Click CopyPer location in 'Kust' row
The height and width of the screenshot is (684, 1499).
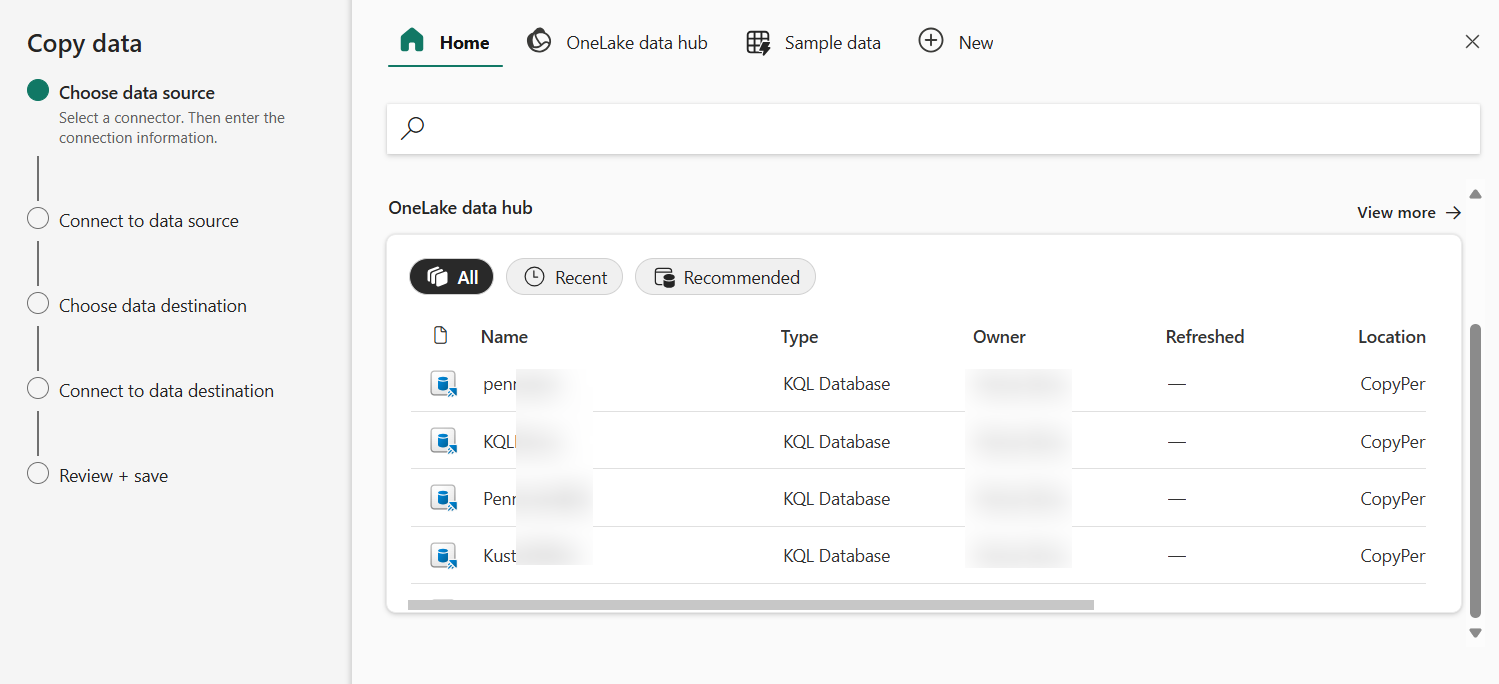[x=1393, y=555]
